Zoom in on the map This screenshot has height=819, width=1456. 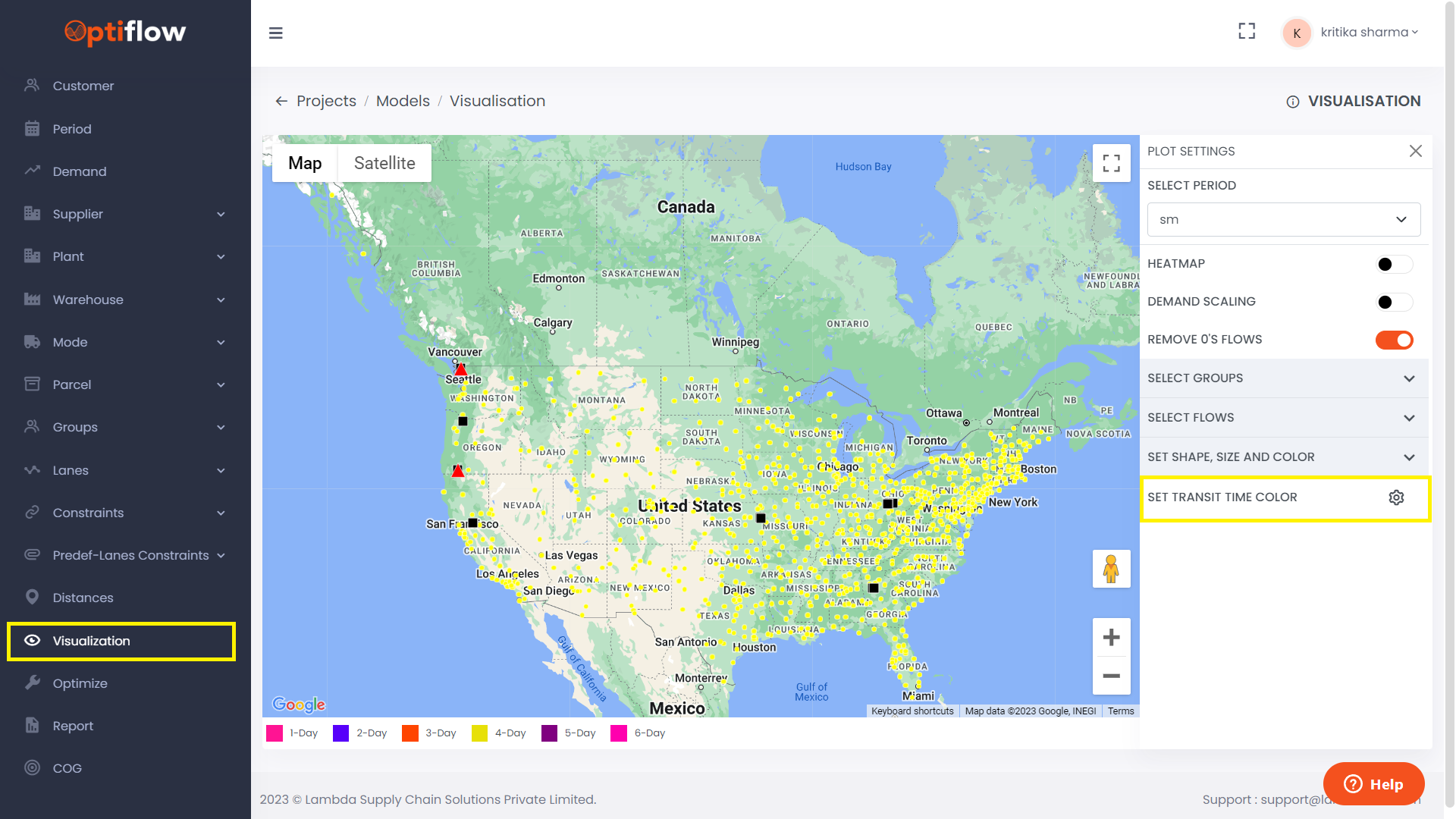click(x=1111, y=637)
